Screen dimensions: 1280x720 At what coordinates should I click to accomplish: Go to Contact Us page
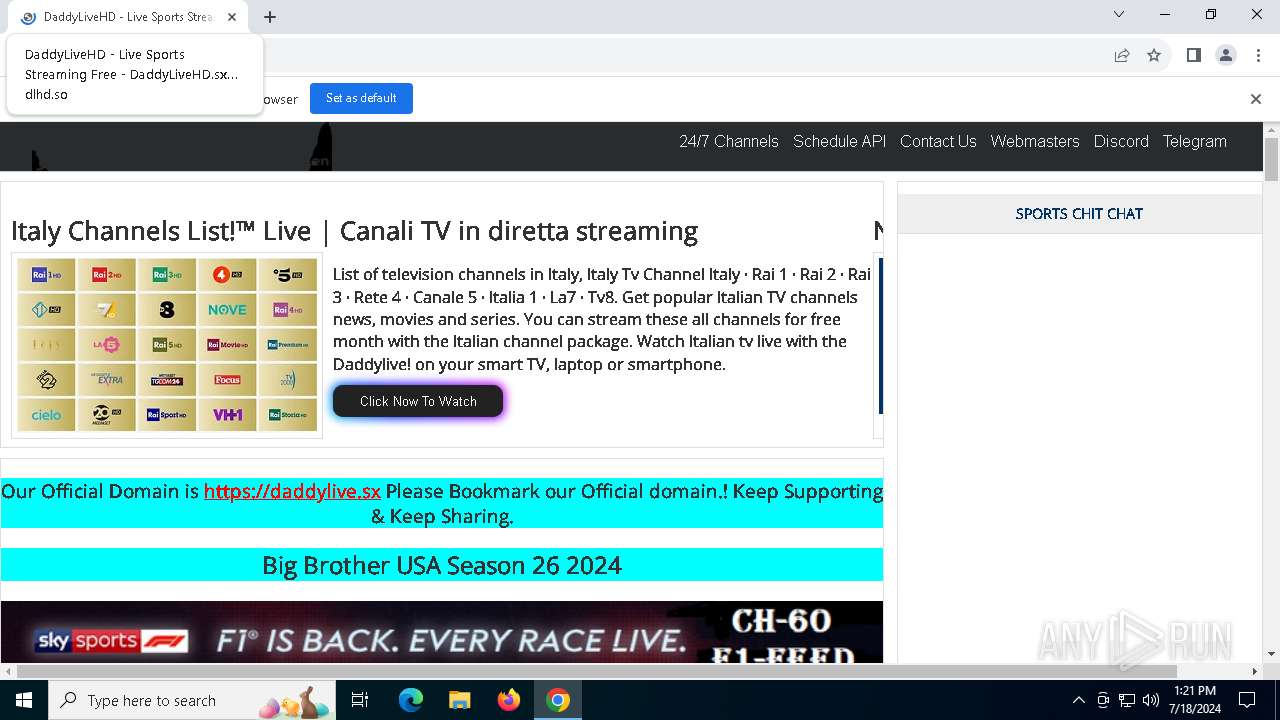coord(938,141)
